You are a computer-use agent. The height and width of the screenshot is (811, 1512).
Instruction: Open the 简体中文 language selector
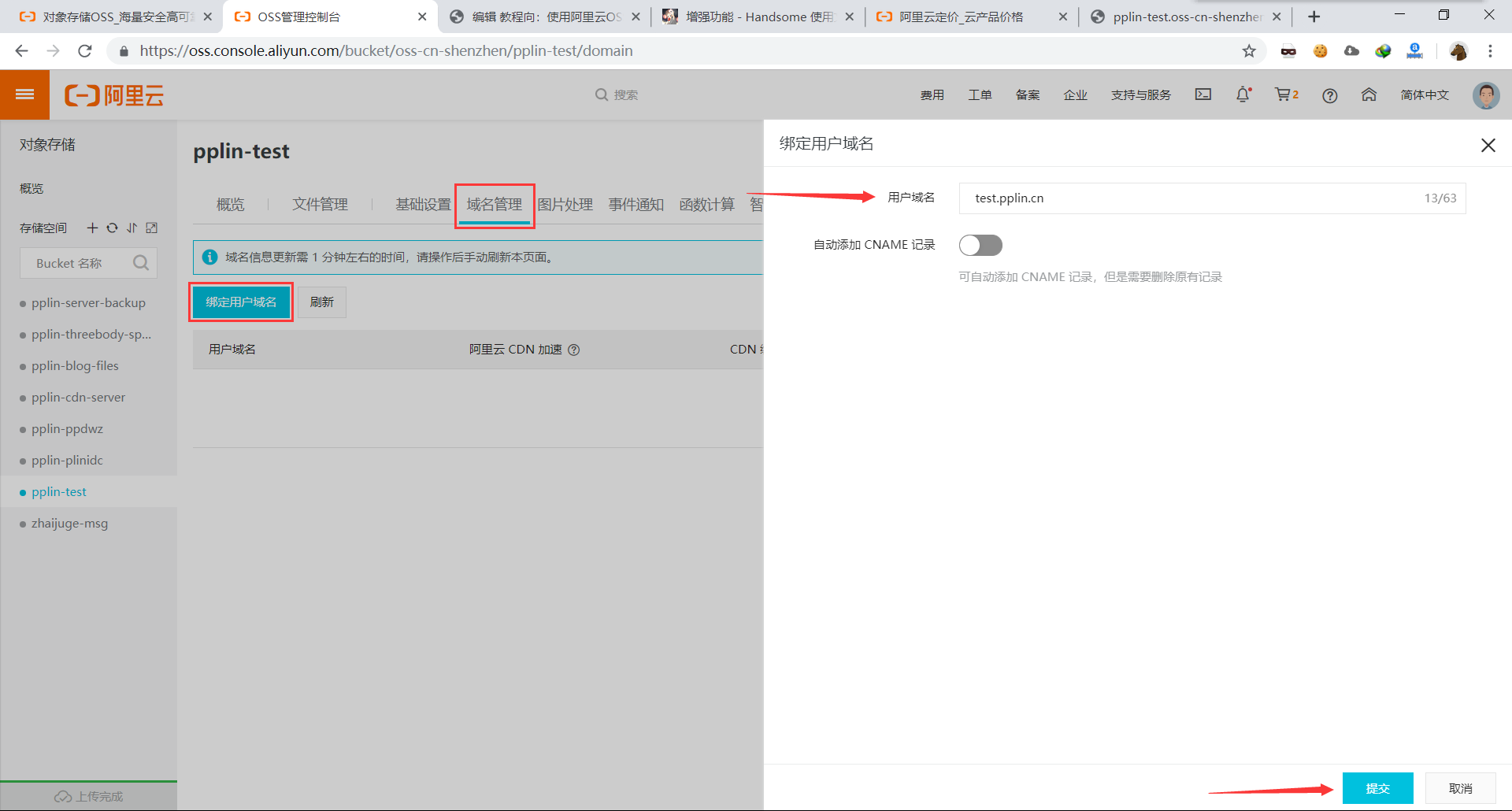click(1424, 94)
